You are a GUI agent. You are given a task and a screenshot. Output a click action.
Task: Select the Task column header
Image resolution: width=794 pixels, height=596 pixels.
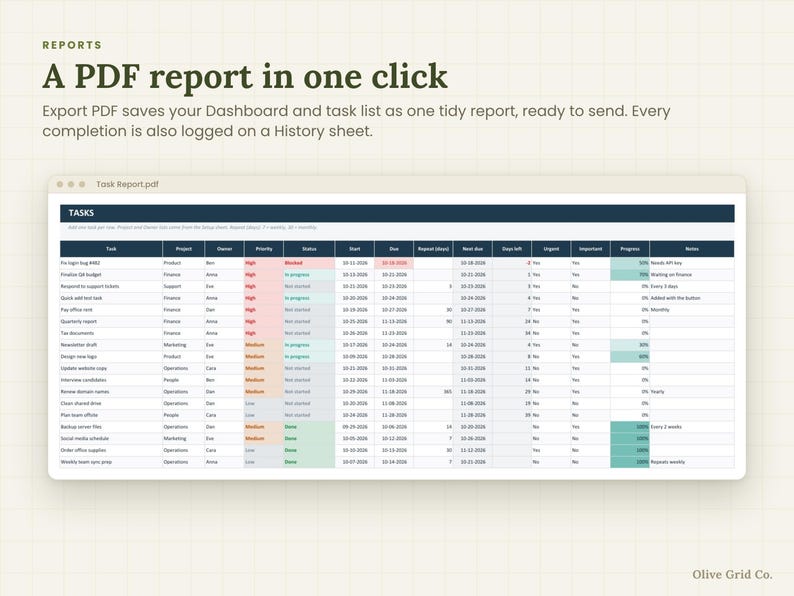point(111,249)
